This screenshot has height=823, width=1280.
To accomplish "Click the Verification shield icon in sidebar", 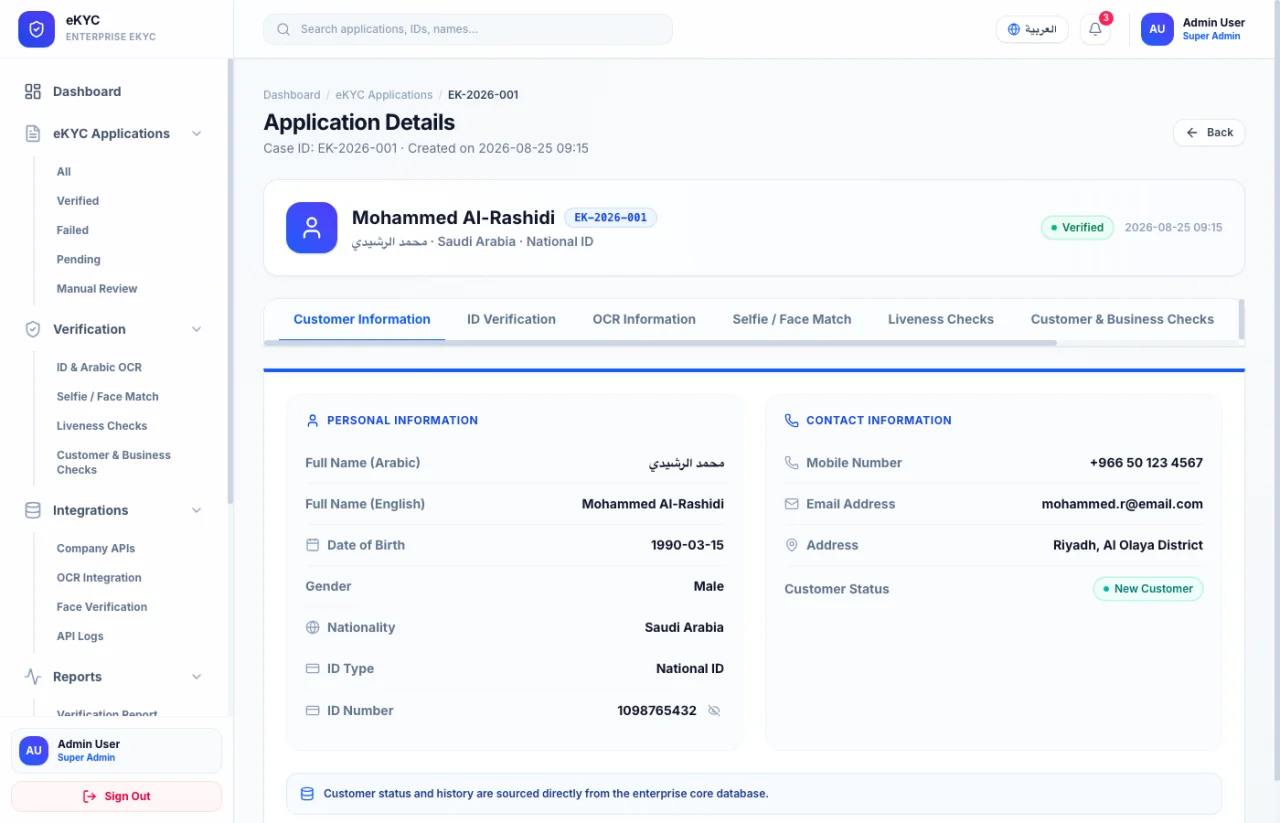I will [33, 329].
